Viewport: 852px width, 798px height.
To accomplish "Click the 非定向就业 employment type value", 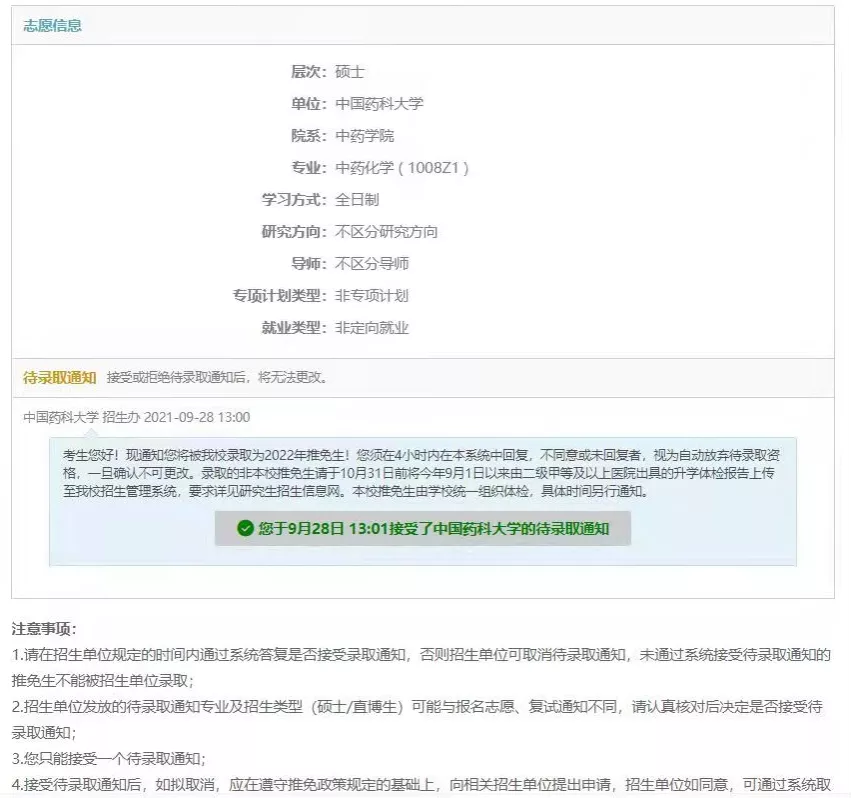I will [372, 327].
